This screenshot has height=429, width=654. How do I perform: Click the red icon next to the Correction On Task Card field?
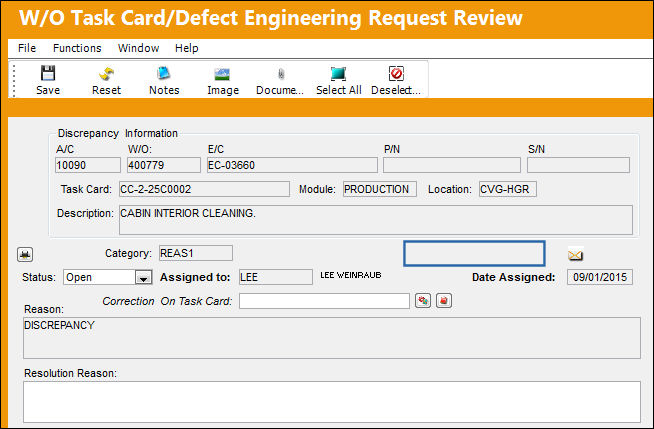444,301
